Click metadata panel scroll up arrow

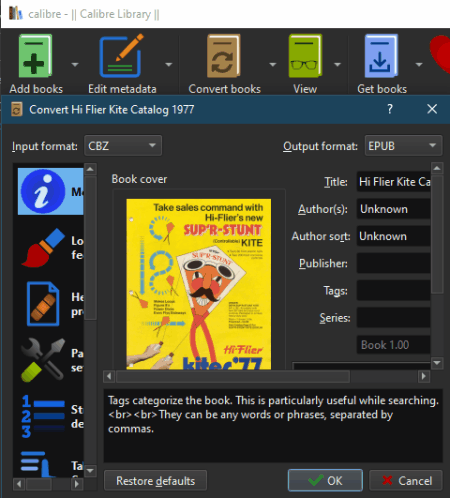437,168
